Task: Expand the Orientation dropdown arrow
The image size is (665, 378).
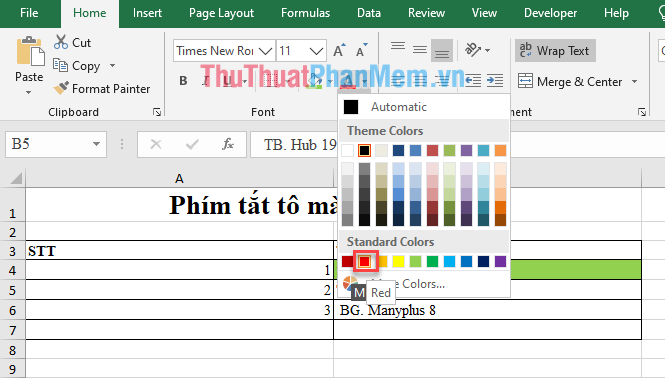Action: pos(488,50)
